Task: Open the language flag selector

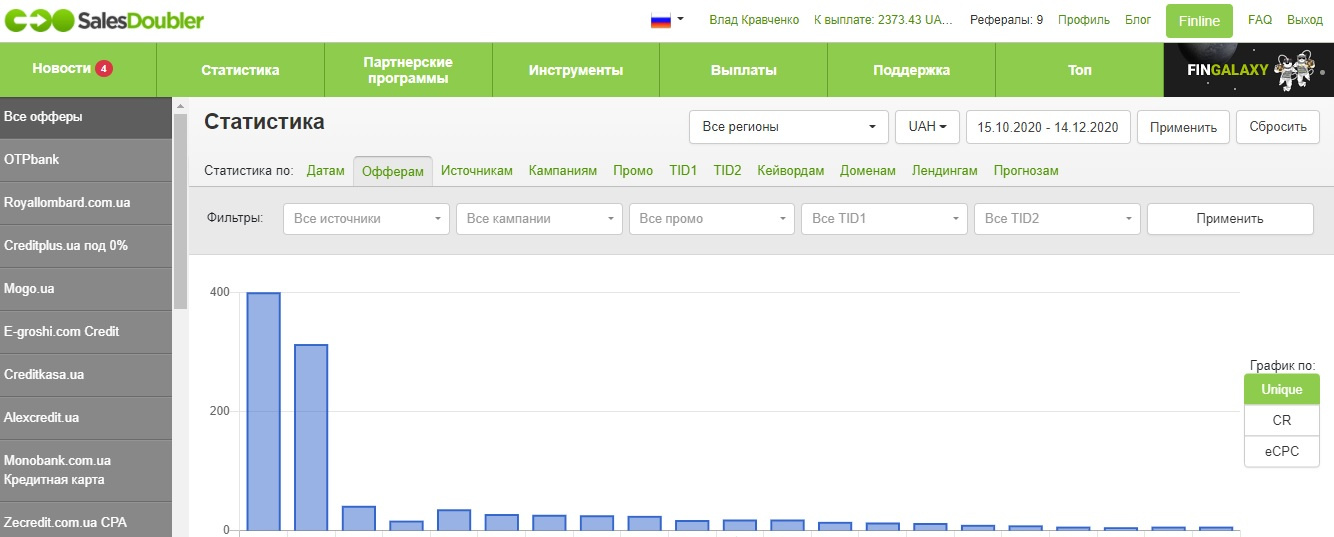Action: click(667, 20)
